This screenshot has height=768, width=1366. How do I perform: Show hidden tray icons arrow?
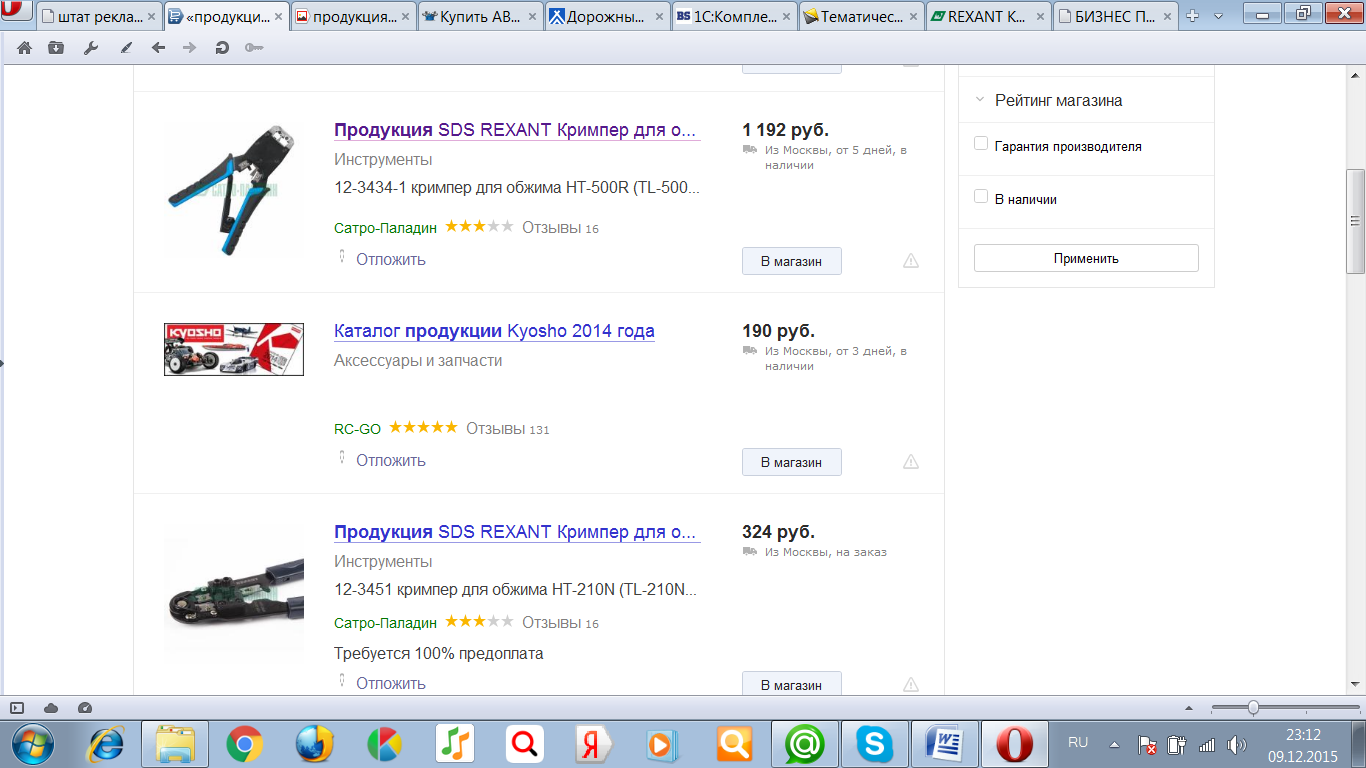tap(1114, 744)
